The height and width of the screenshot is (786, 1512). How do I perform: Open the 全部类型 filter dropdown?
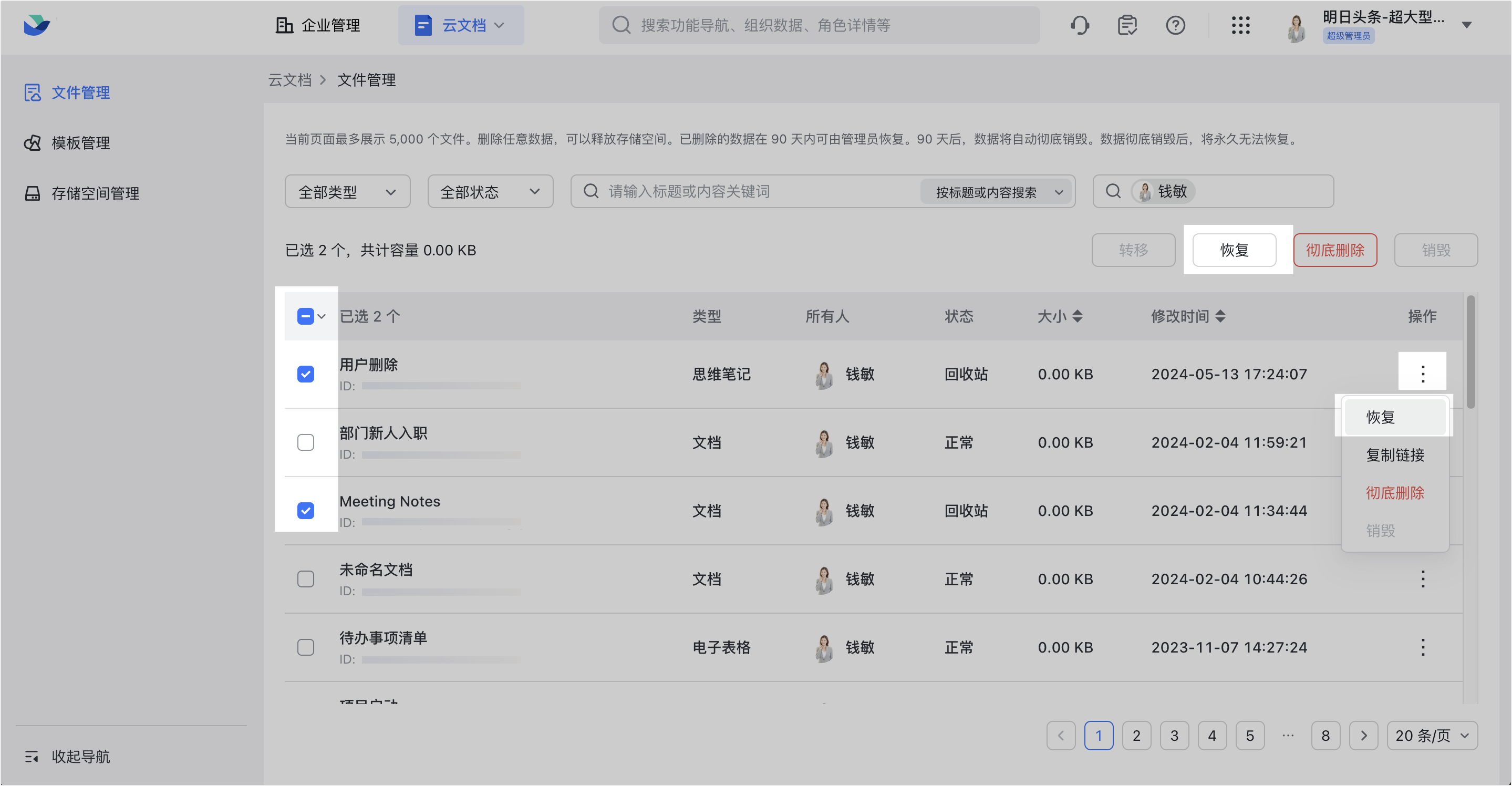[347, 191]
